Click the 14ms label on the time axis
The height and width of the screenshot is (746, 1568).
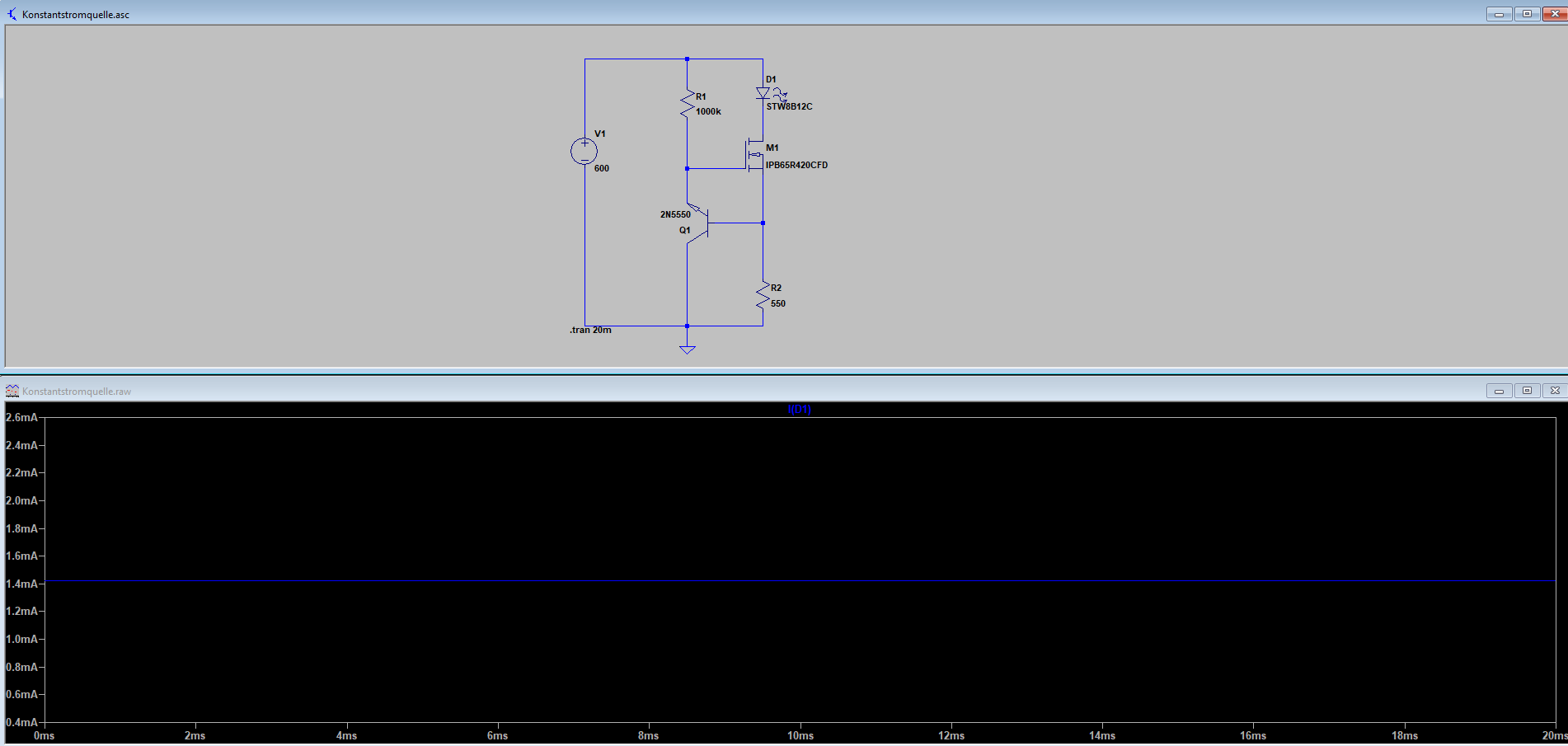(x=1102, y=735)
